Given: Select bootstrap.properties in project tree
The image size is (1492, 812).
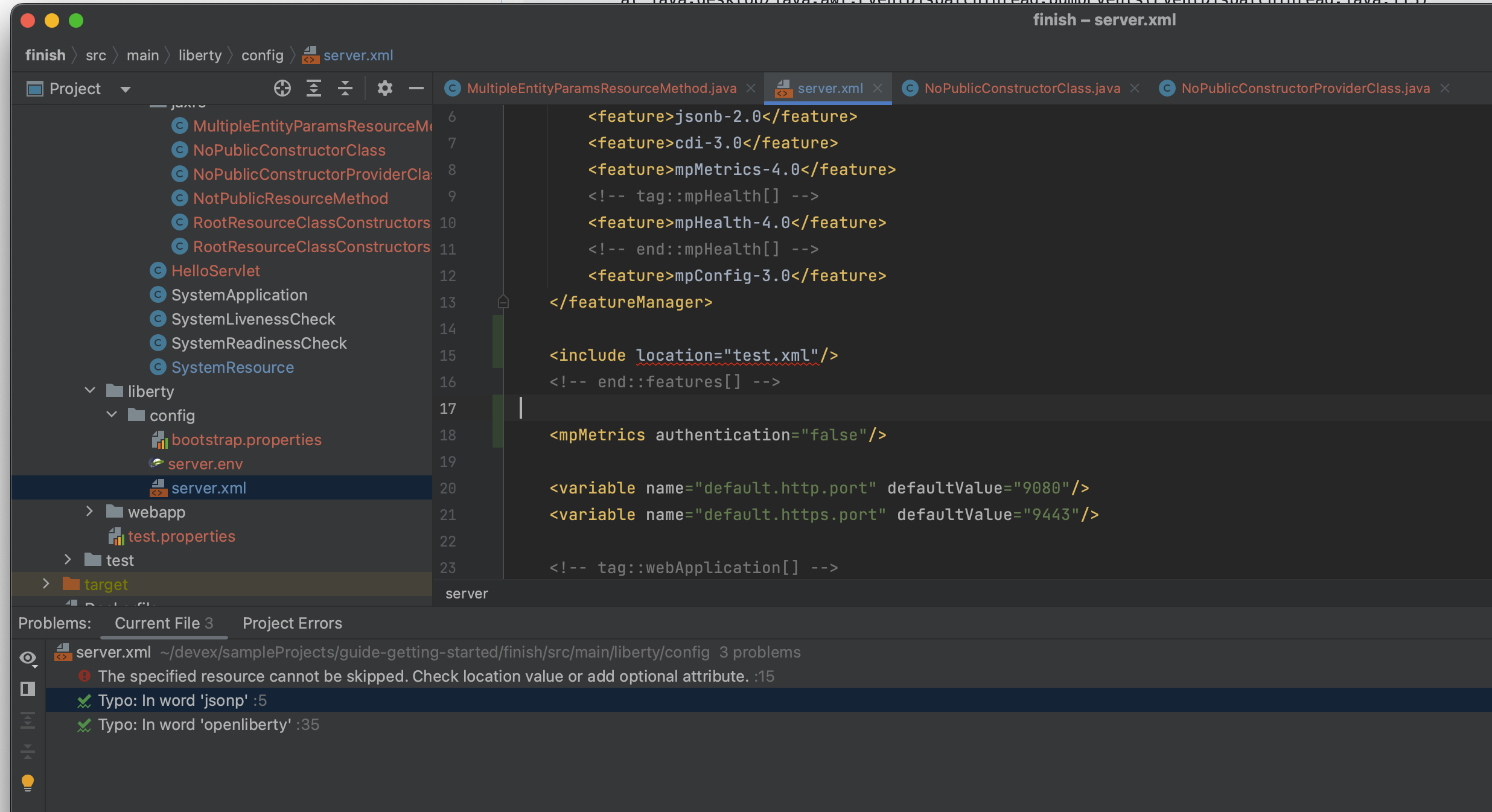Looking at the screenshot, I should 246,440.
